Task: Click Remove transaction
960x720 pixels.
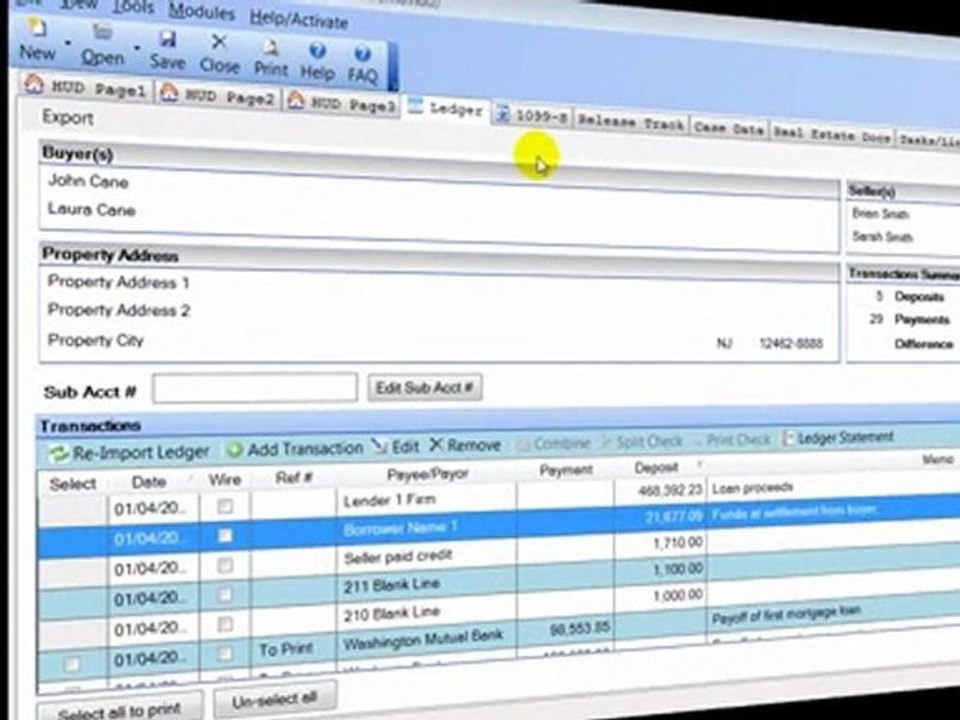Action: pos(465,444)
